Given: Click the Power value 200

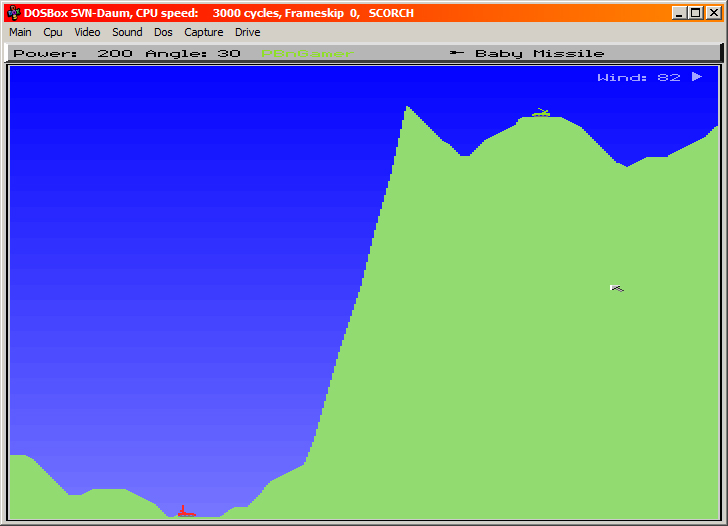Looking at the screenshot, I should [x=116, y=53].
